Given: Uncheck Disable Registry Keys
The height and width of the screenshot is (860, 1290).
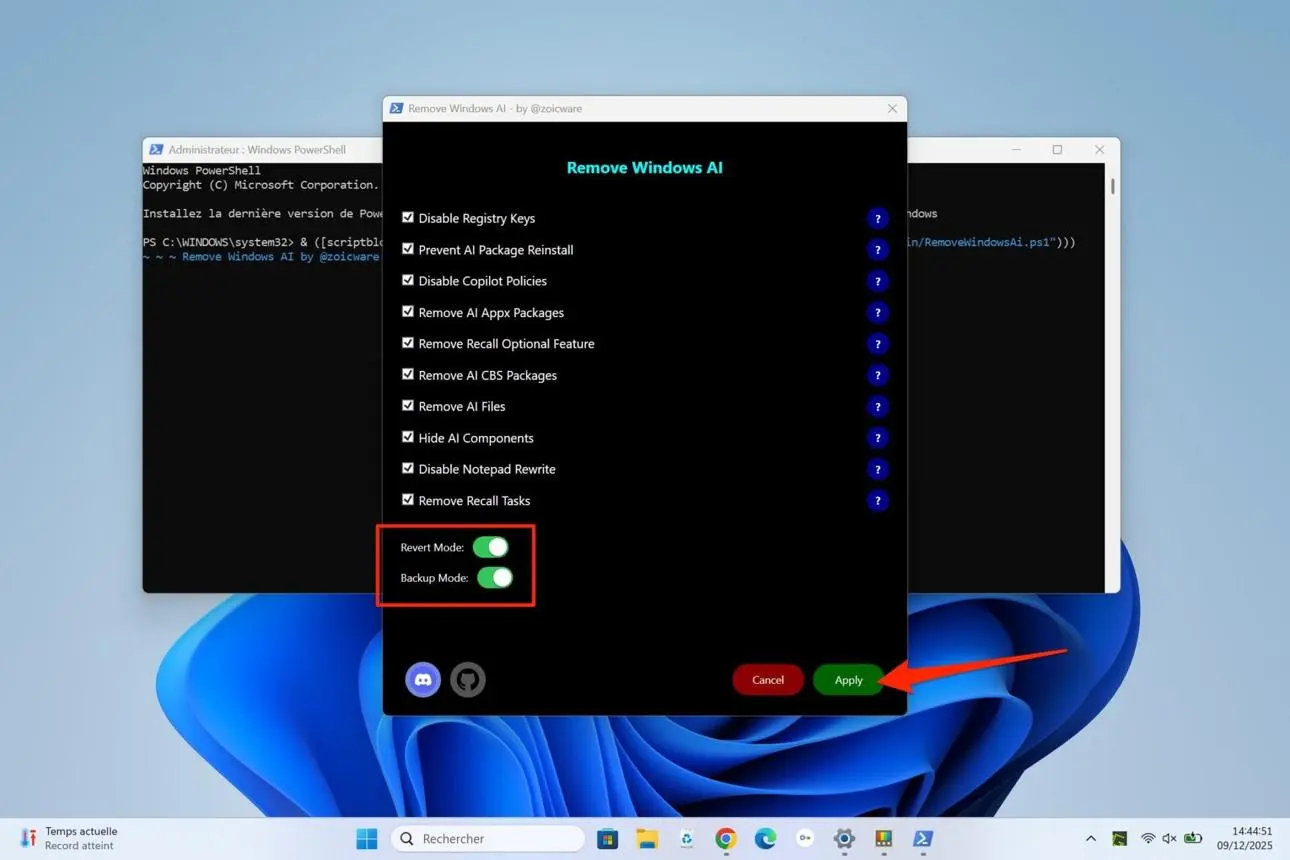Looking at the screenshot, I should tap(407, 217).
